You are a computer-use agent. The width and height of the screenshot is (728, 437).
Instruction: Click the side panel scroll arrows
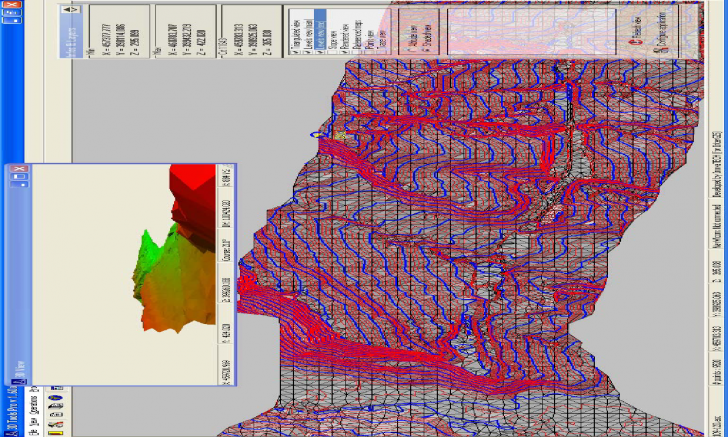[71, 11]
